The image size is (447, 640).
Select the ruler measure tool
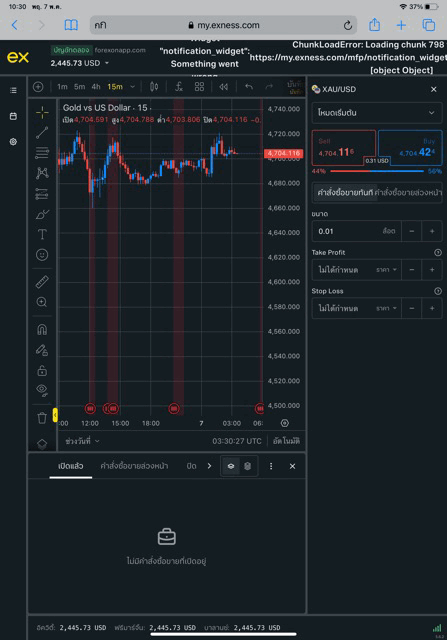(42, 282)
